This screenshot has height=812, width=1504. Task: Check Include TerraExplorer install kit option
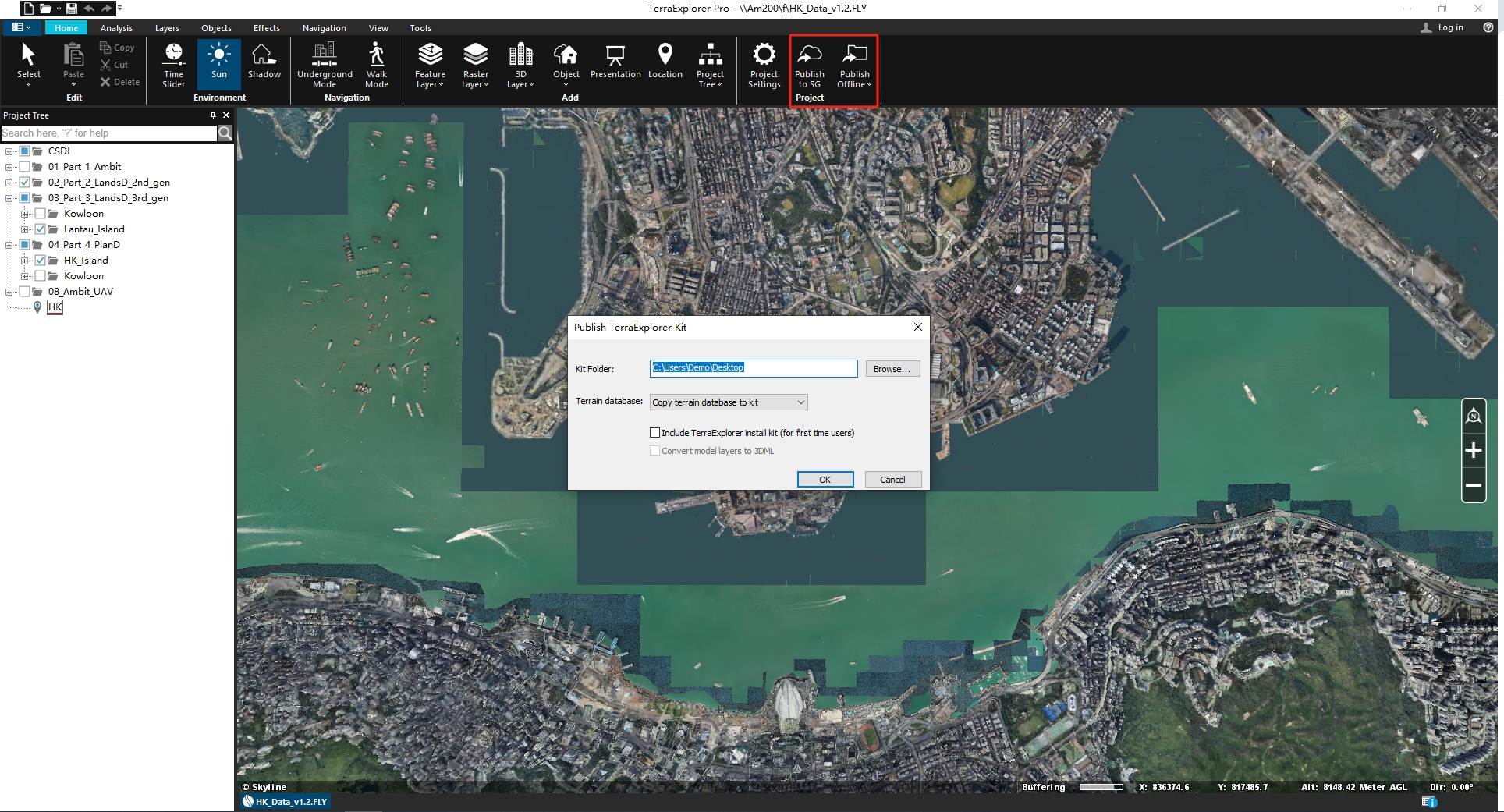[x=655, y=433]
